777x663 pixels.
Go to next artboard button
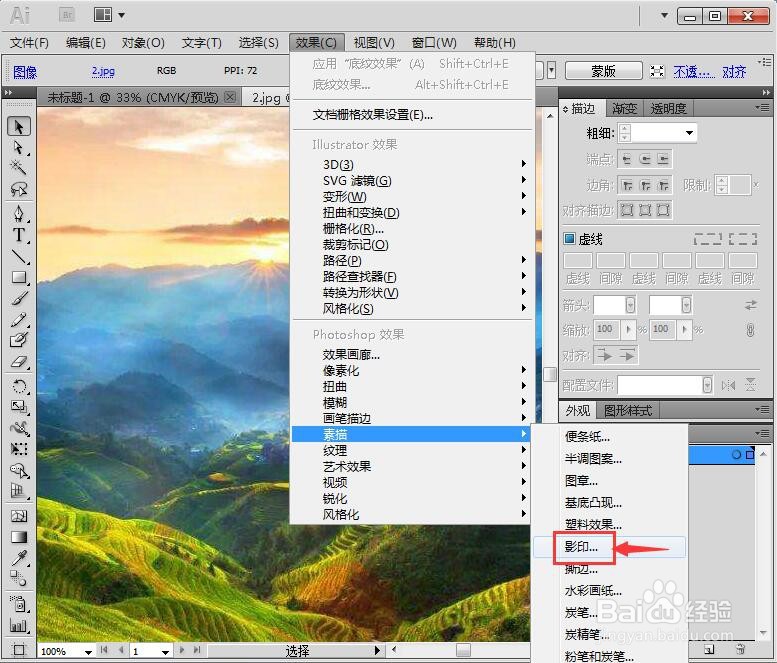pos(182,650)
